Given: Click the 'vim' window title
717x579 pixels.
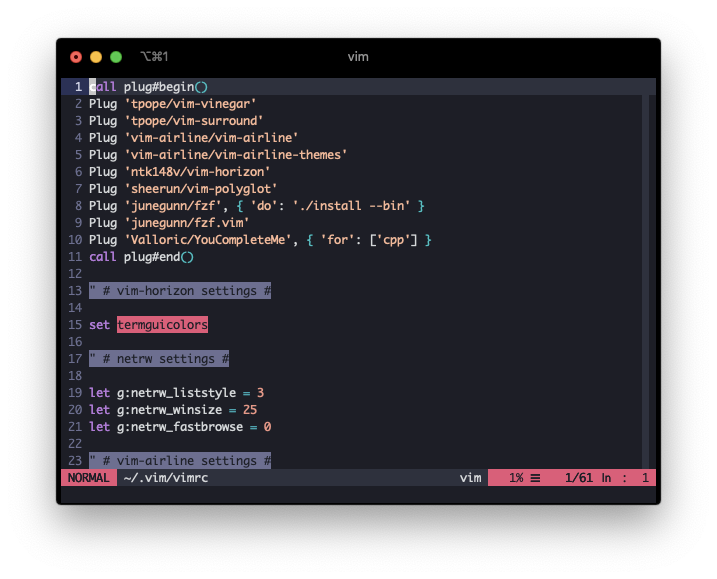Looking at the screenshot, I should [x=358, y=57].
